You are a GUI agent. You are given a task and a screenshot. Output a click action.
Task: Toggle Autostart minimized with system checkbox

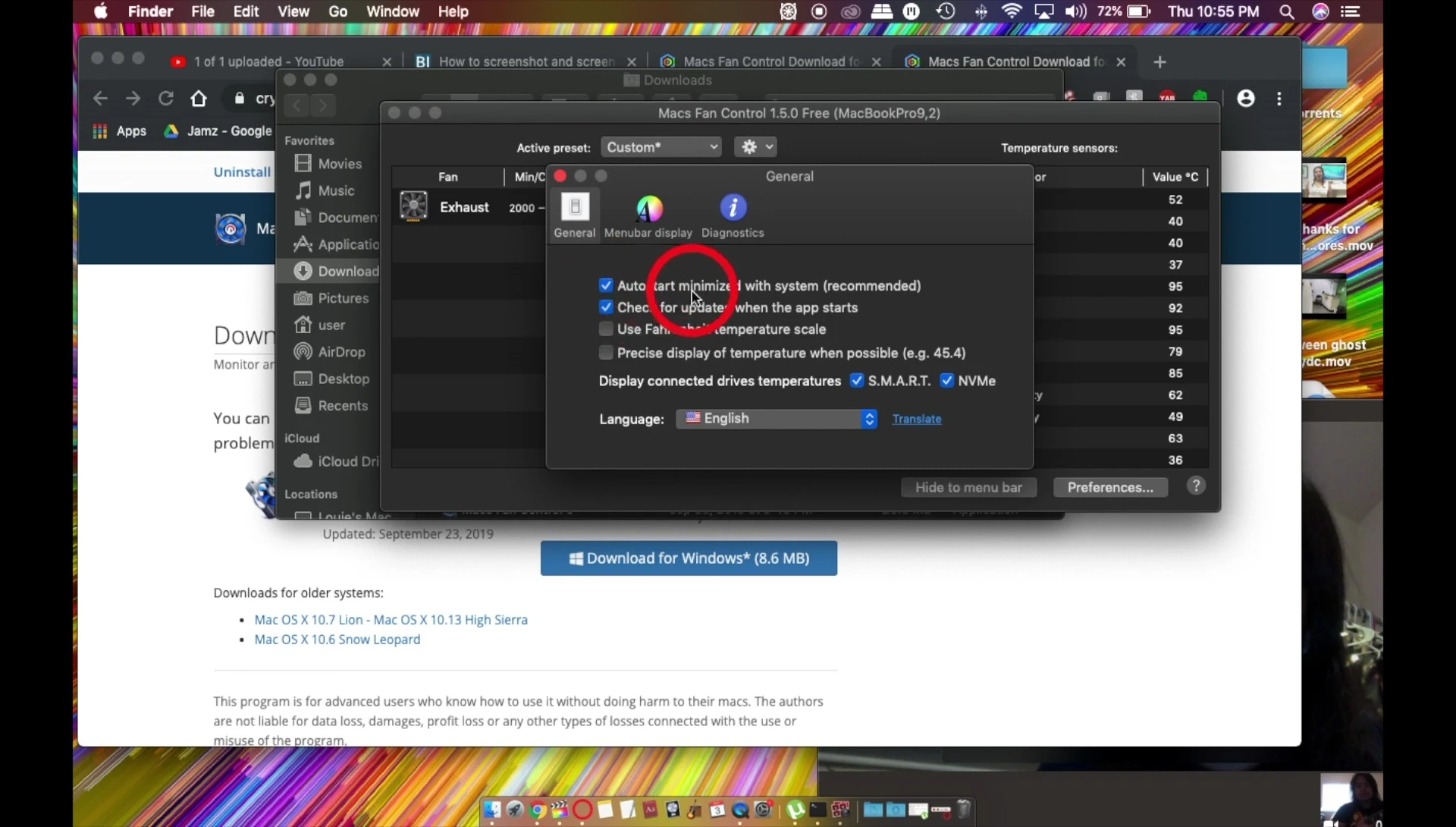point(606,285)
